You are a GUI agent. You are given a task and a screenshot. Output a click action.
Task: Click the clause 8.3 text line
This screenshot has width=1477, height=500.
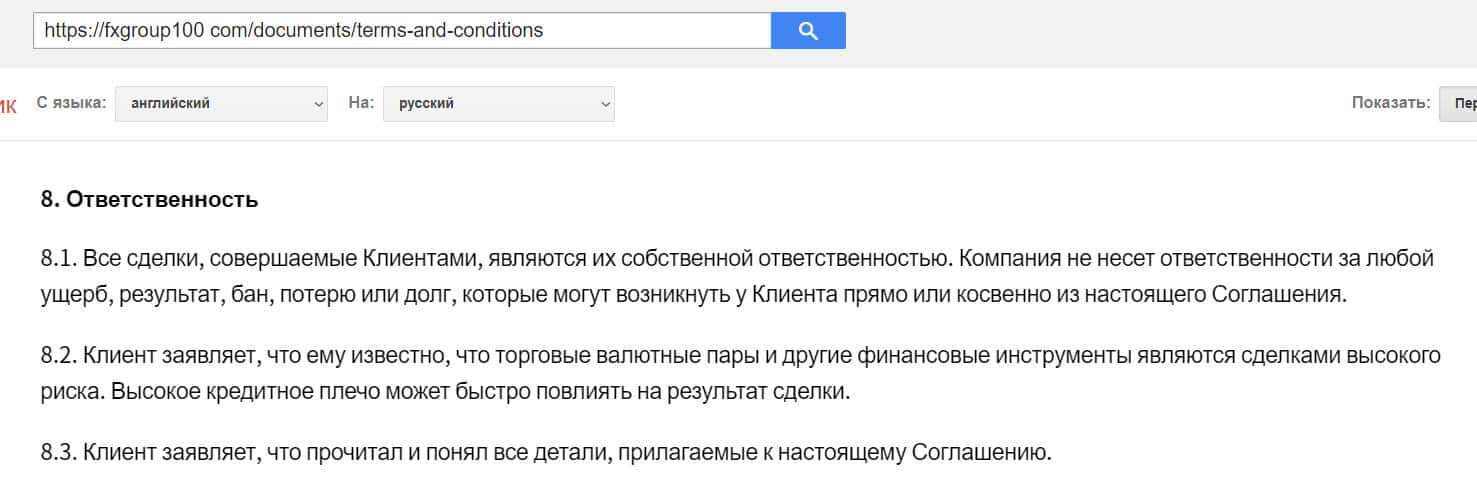[546, 453]
